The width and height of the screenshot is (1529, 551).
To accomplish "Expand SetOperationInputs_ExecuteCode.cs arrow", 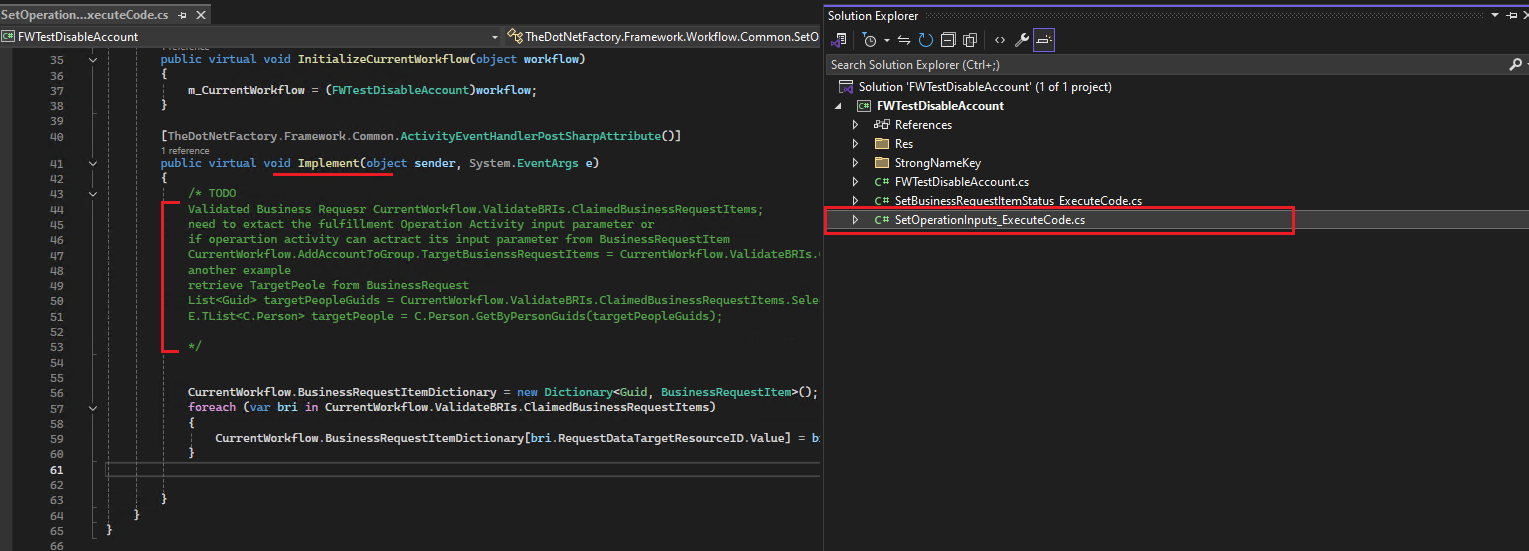I will (x=855, y=220).
